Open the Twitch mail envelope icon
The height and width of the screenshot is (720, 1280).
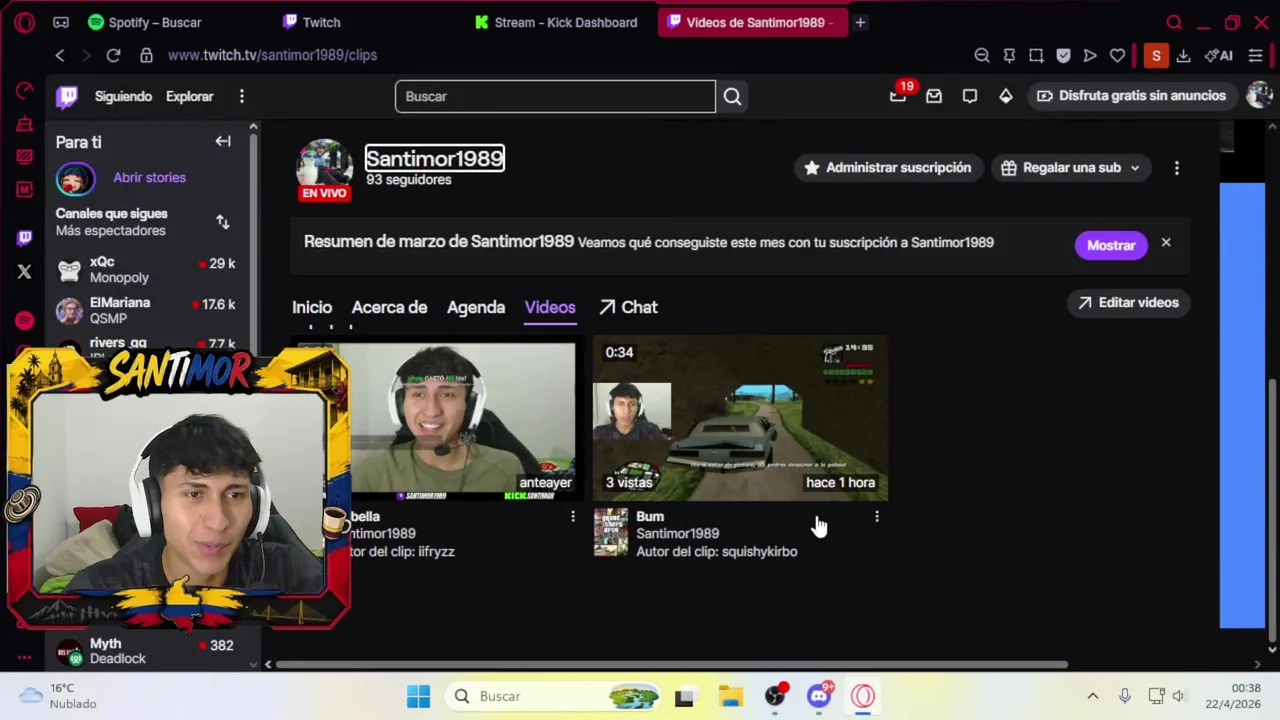[934, 96]
